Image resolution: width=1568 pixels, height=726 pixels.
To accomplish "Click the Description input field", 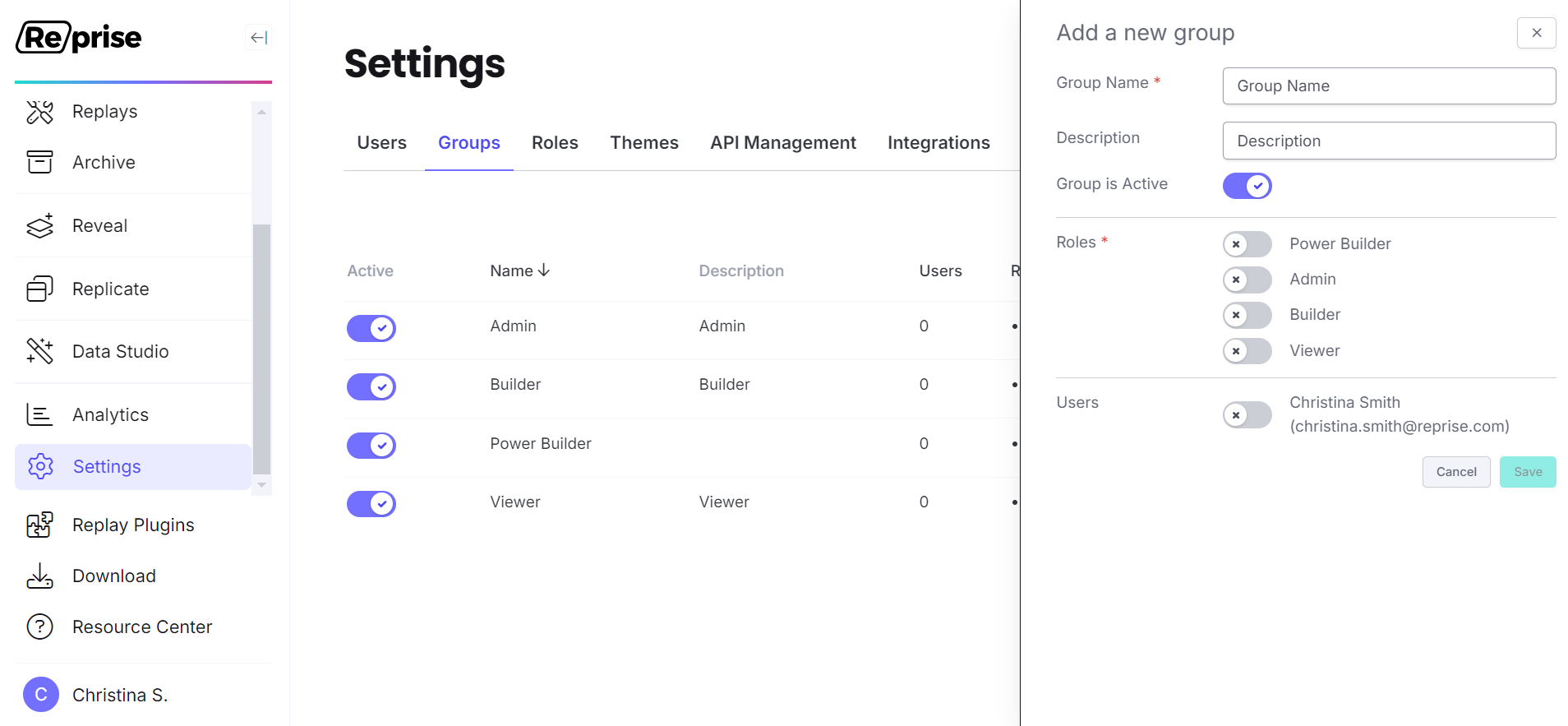I will pyautogui.click(x=1389, y=141).
